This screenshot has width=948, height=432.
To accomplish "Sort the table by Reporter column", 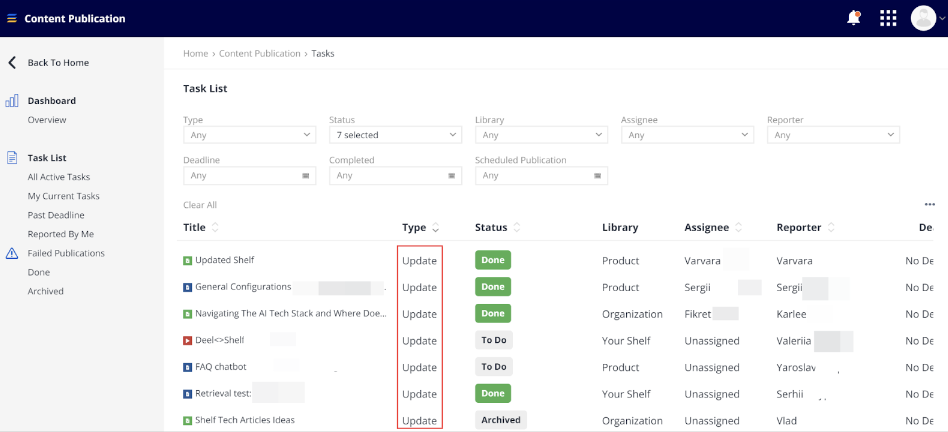I will click(831, 228).
